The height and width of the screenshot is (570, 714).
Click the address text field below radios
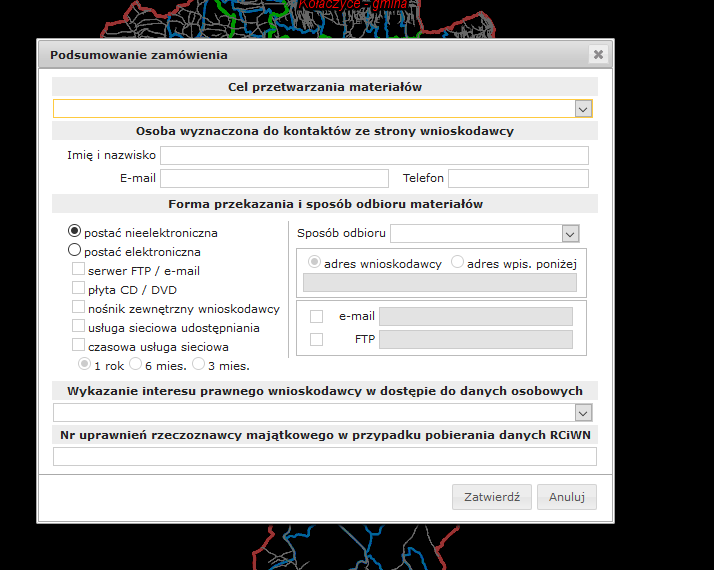pos(440,282)
